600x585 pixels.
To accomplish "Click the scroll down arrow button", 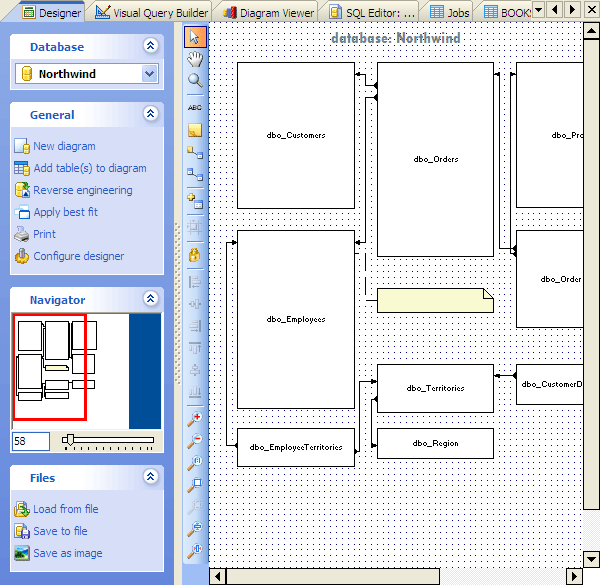I will (x=591, y=559).
